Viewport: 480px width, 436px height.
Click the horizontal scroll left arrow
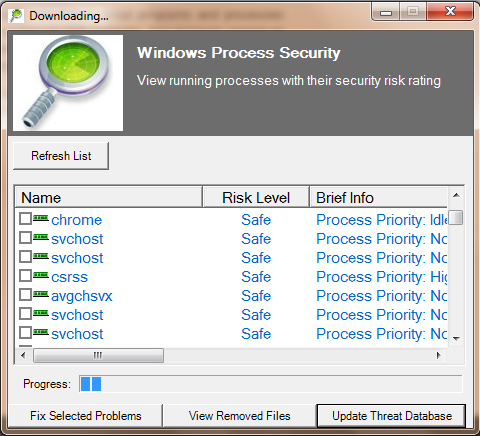[x=23, y=355]
